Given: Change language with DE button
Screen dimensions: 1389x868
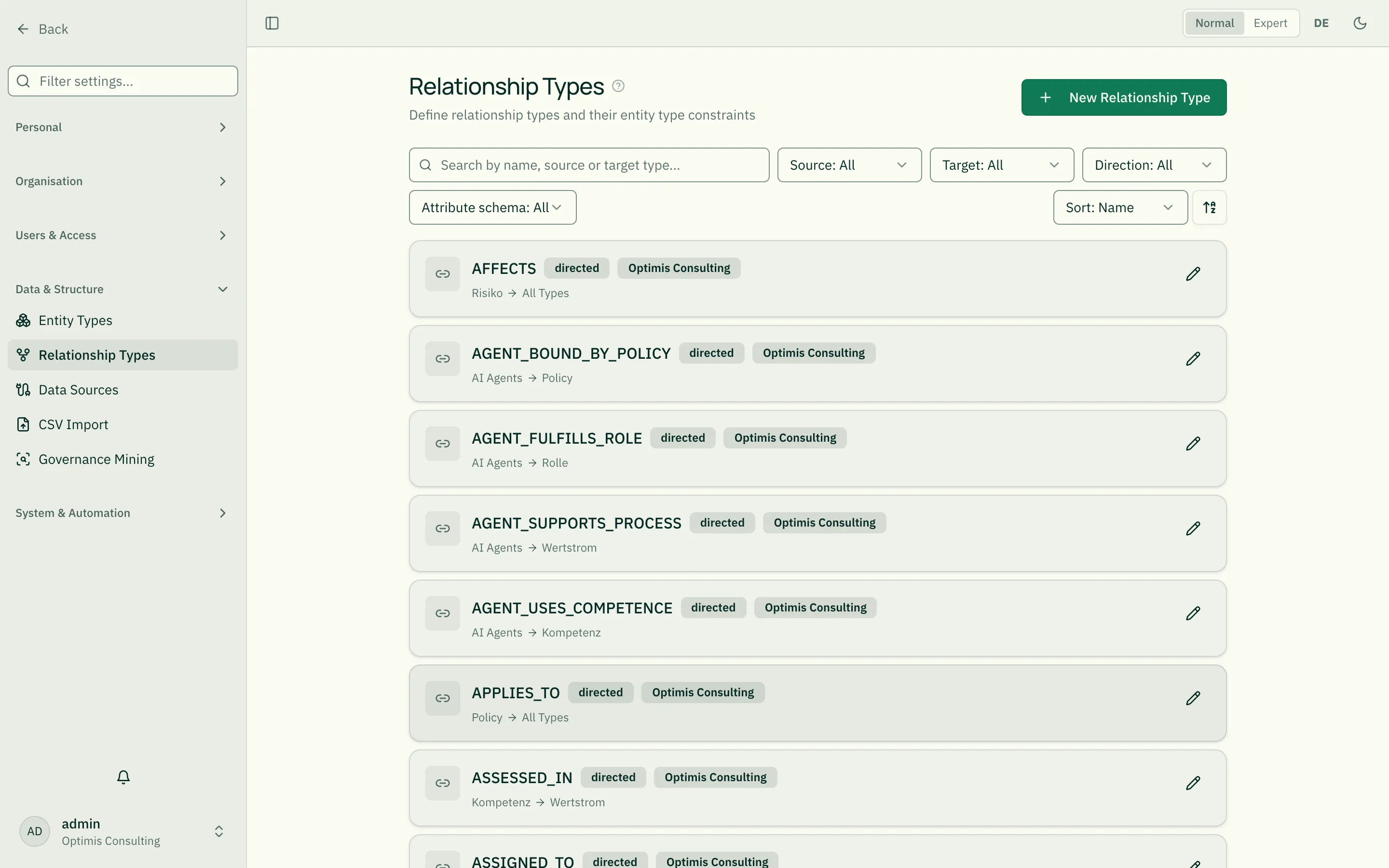Looking at the screenshot, I should point(1321,23).
